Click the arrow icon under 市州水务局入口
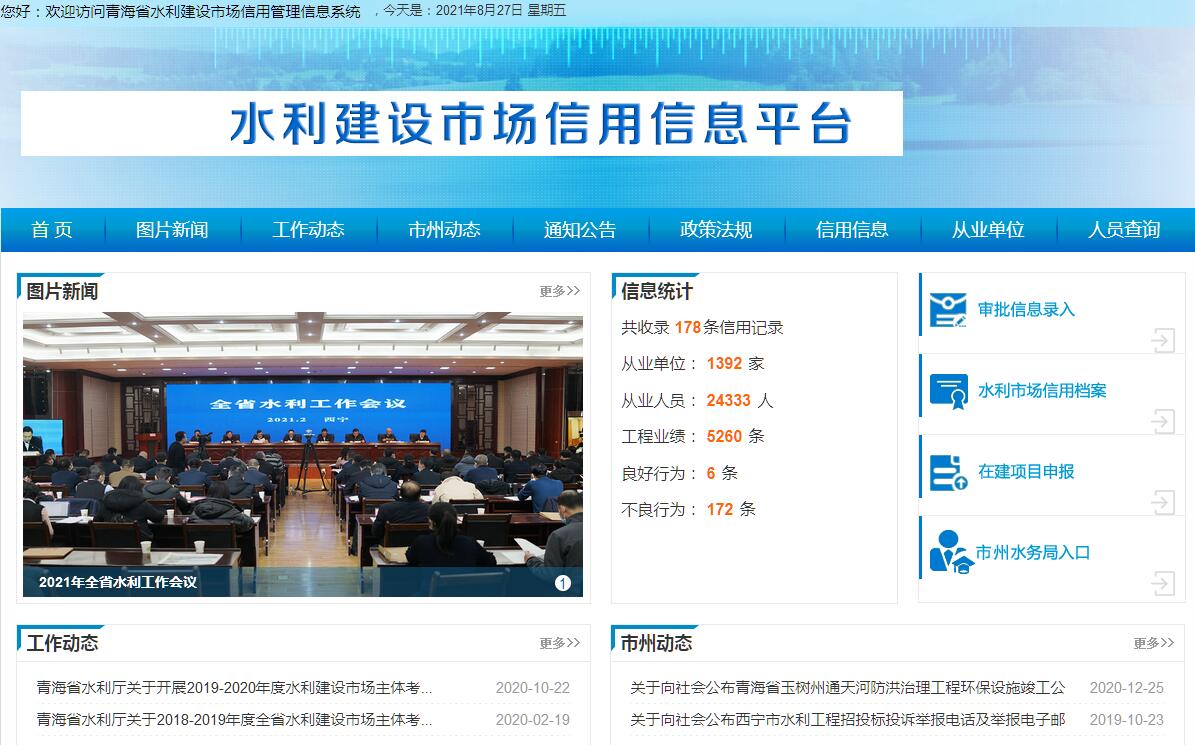The width and height of the screenshot is (1195, 745). coord(1162,583)
